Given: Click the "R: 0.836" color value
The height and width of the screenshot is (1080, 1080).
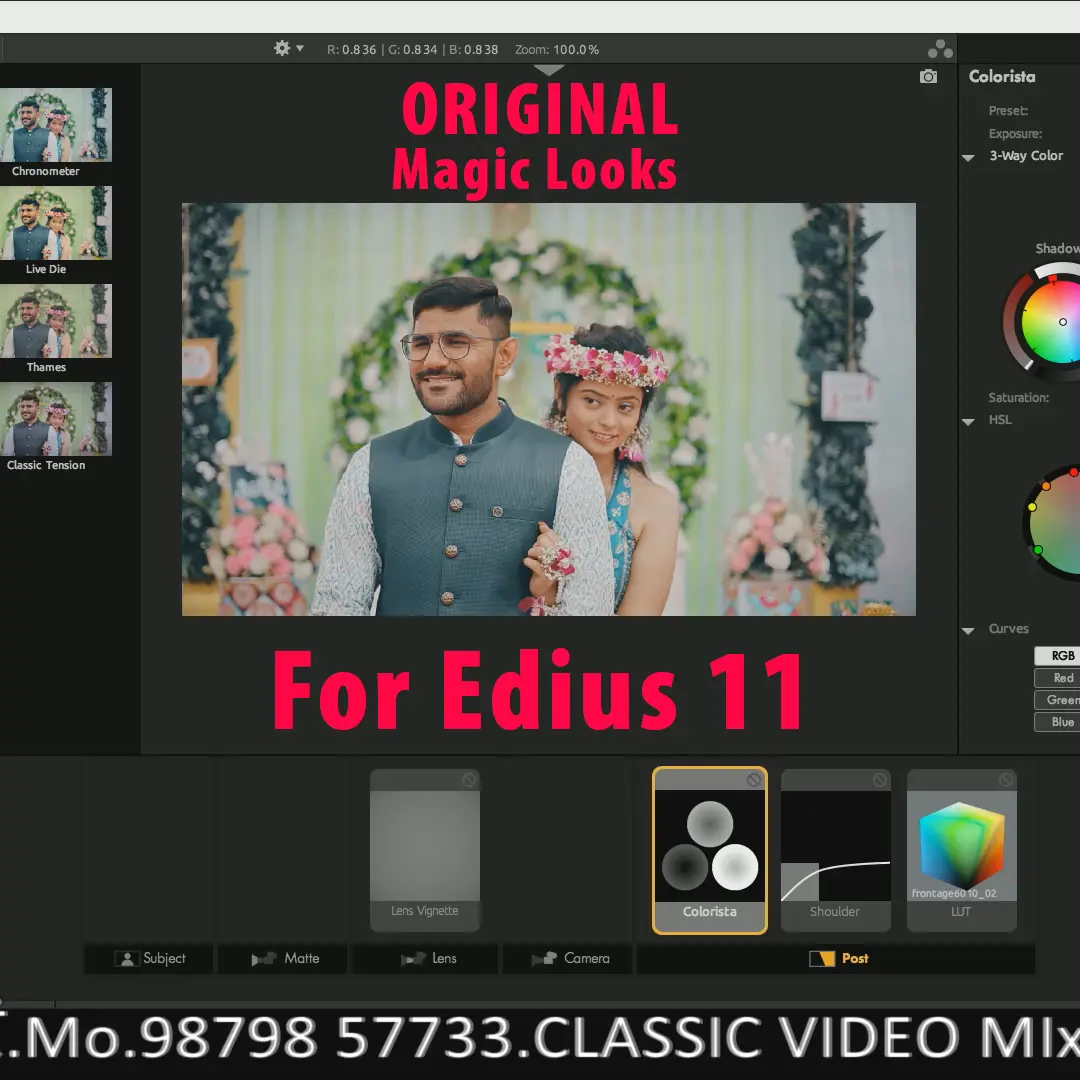Looking at the screenshot, I should point(351,50).
